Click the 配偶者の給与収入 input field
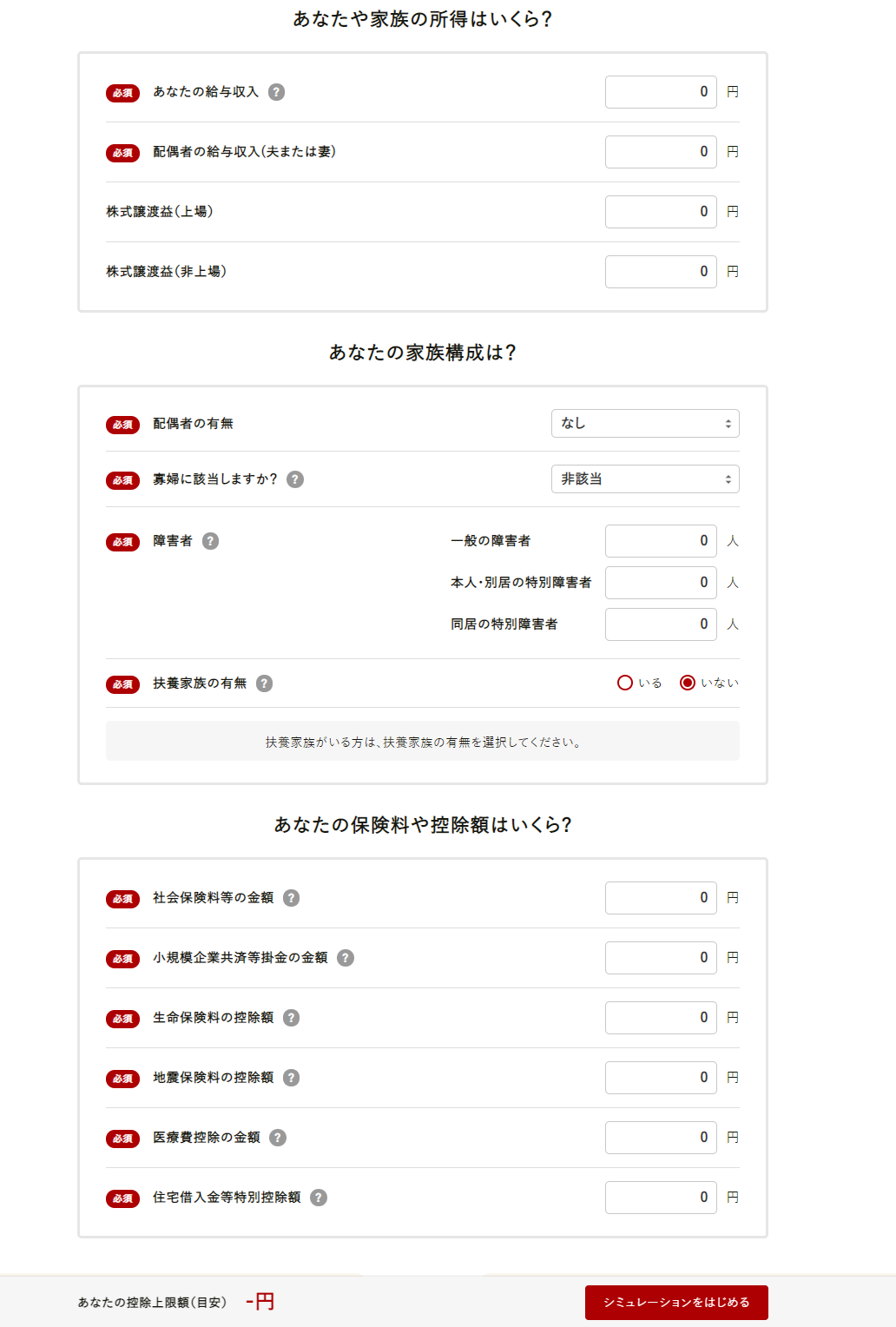The height and width of the screenshot is (1327, 896). coord(661,152)
